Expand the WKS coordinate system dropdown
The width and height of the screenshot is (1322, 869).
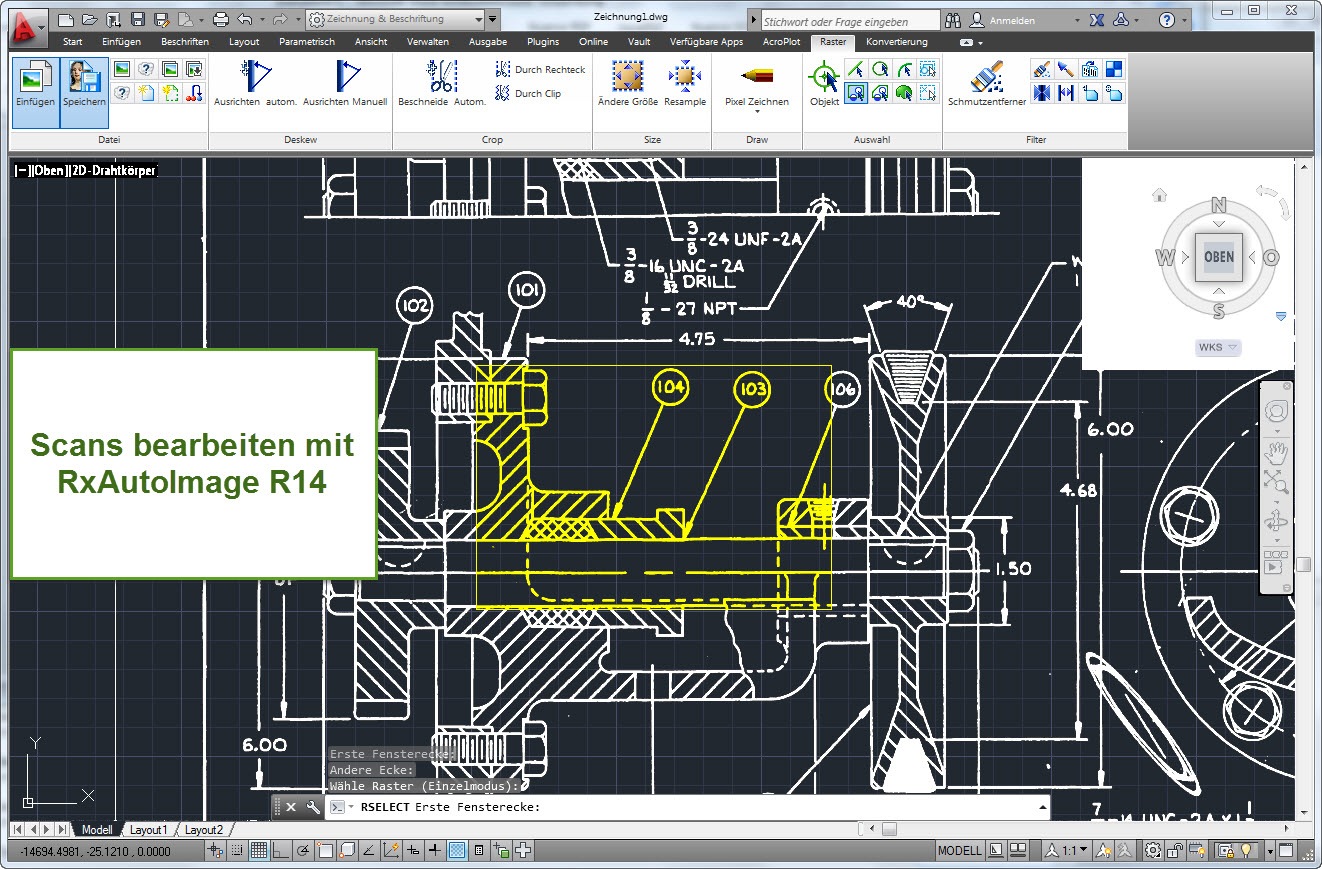1218,348
